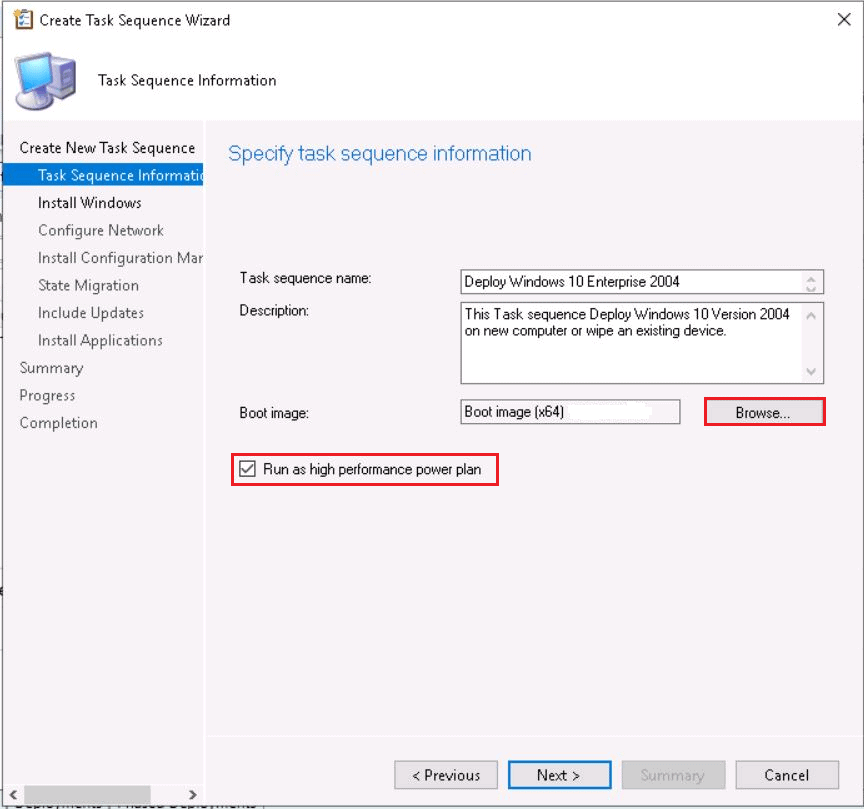Click the 'Description:' label

[x=274, y=311]
